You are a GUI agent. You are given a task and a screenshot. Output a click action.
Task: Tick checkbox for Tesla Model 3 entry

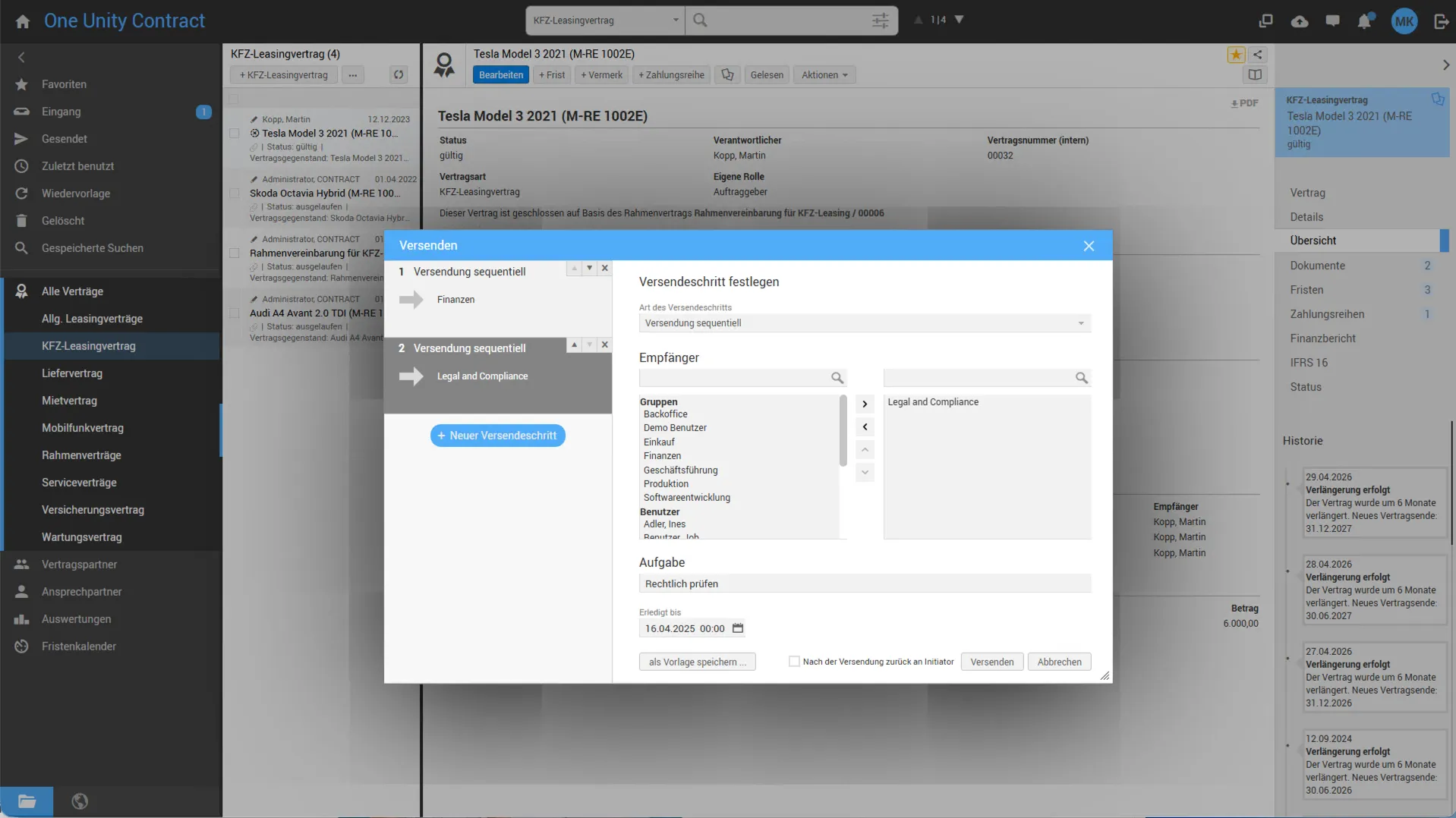click(x=235, y=134)
